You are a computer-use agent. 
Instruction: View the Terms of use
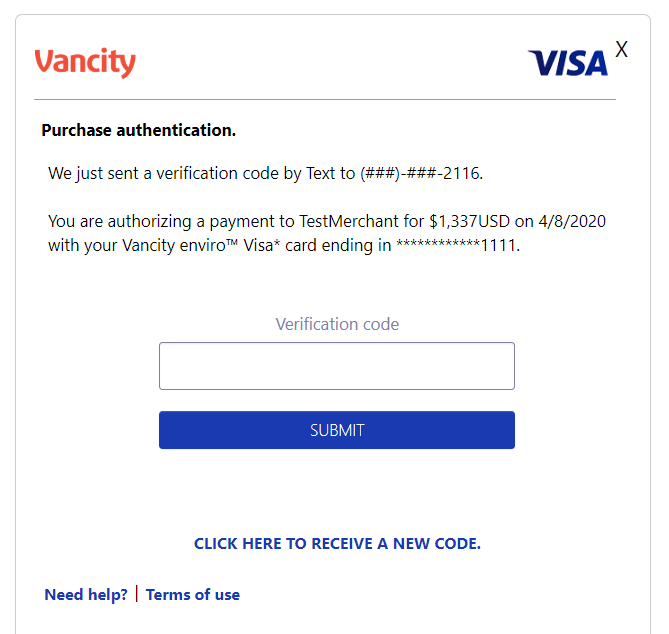pyautogui.click(x=193, y=595)
